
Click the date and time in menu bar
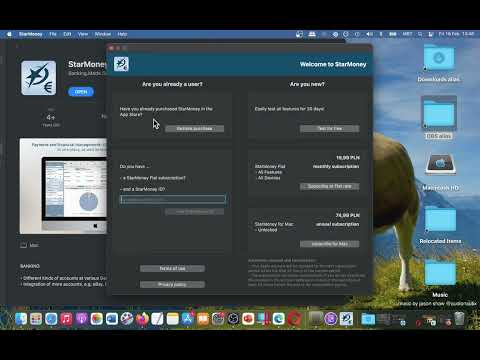(x=456, y=34)
